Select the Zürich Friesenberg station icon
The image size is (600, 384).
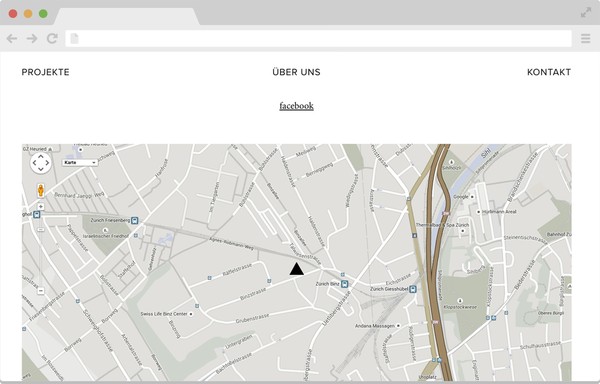(134, 220)
